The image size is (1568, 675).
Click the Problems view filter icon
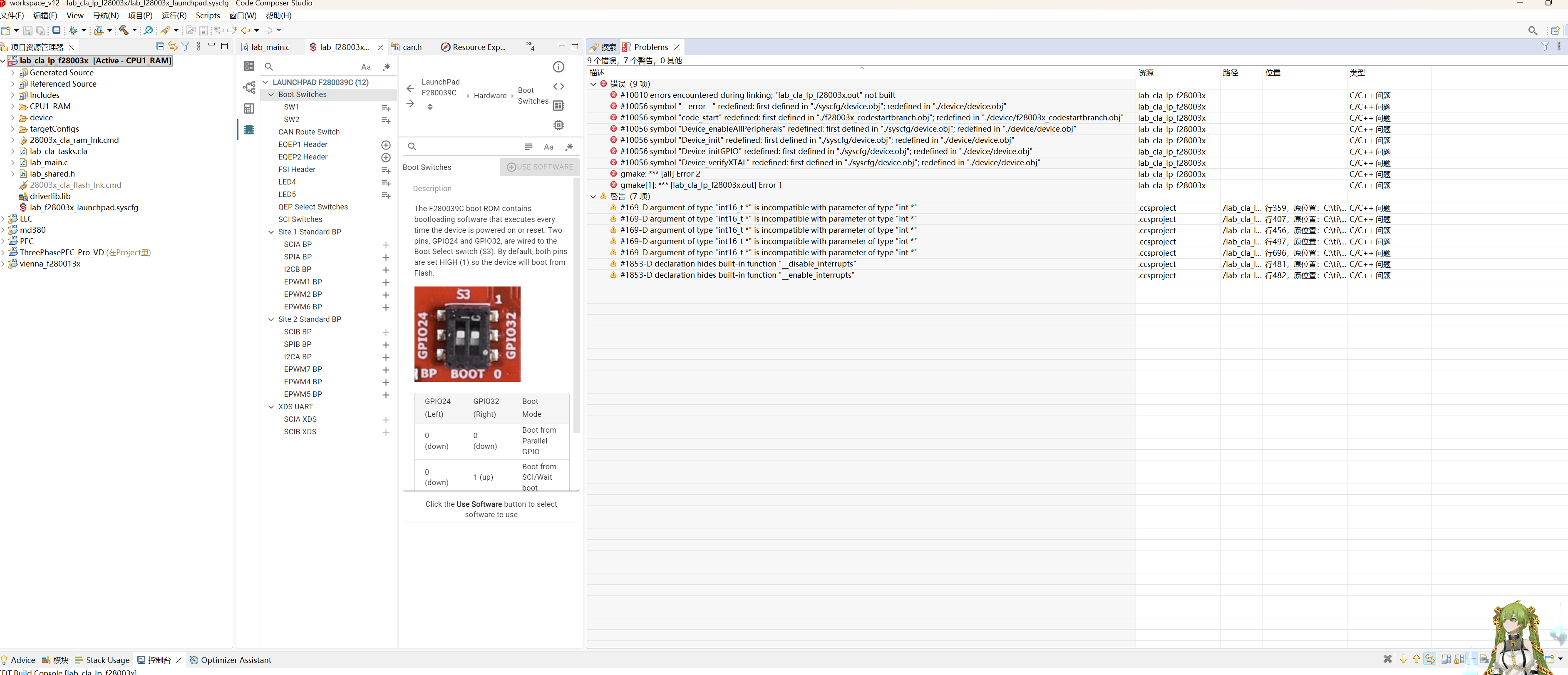[x=1545, y=47]
